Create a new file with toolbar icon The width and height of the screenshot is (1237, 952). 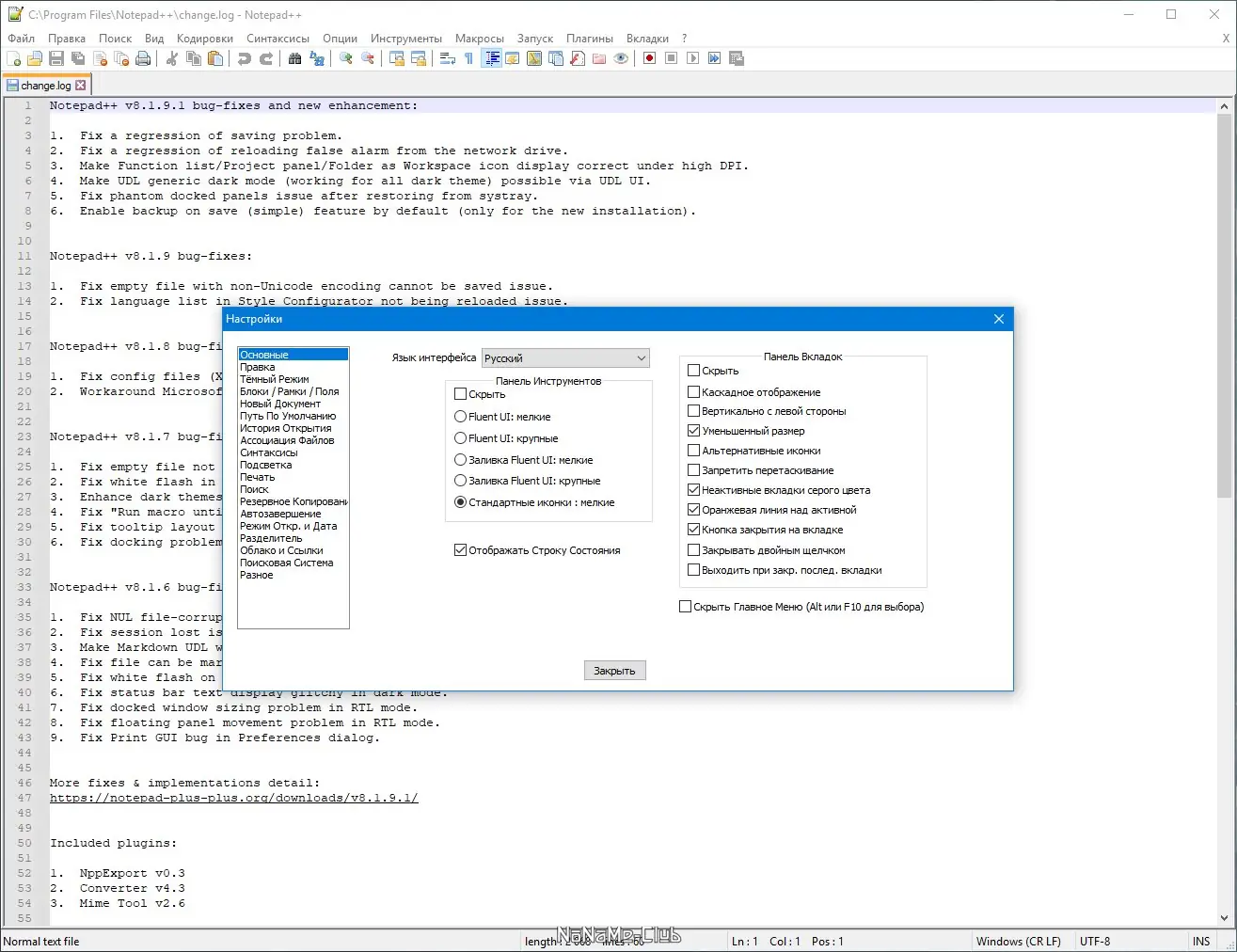click(x=13, y=58)
